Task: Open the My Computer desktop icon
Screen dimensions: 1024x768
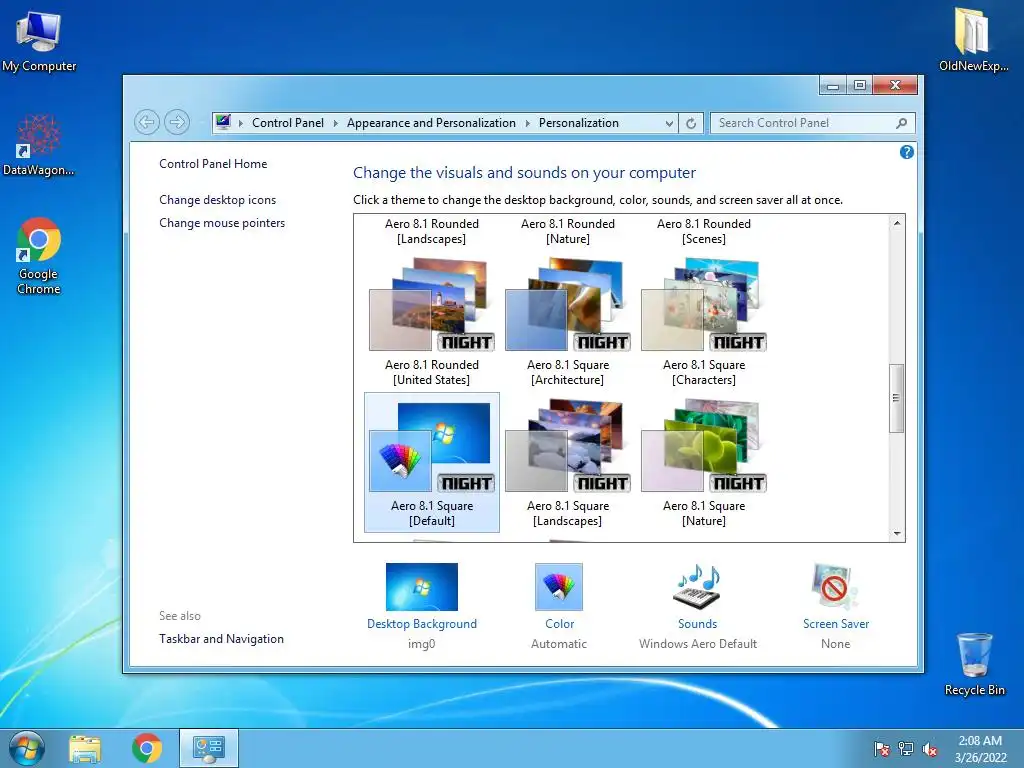Action: tap(39, 41)
